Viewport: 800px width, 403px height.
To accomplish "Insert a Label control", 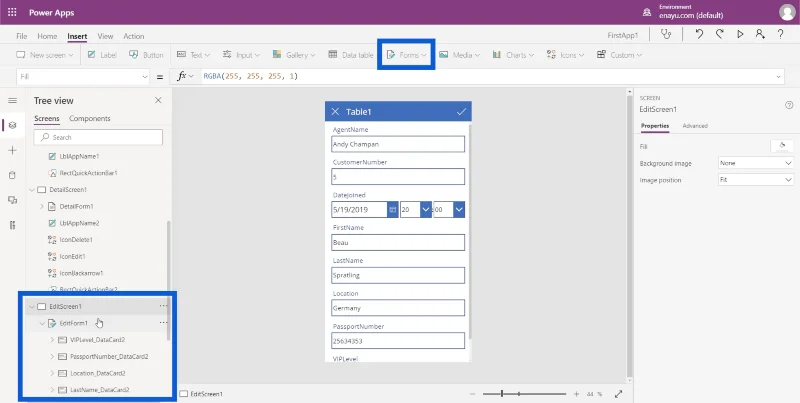I will 102,55.
